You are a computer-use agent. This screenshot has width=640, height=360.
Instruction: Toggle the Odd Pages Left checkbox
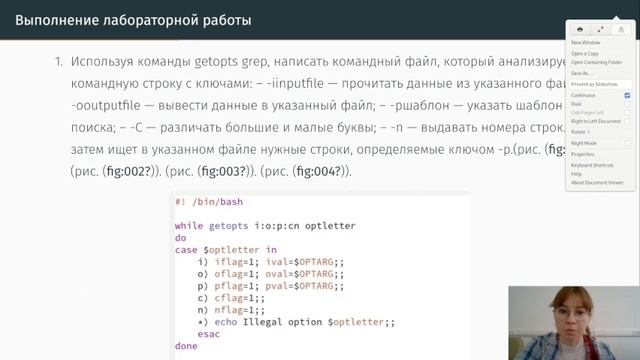(627, 113)
